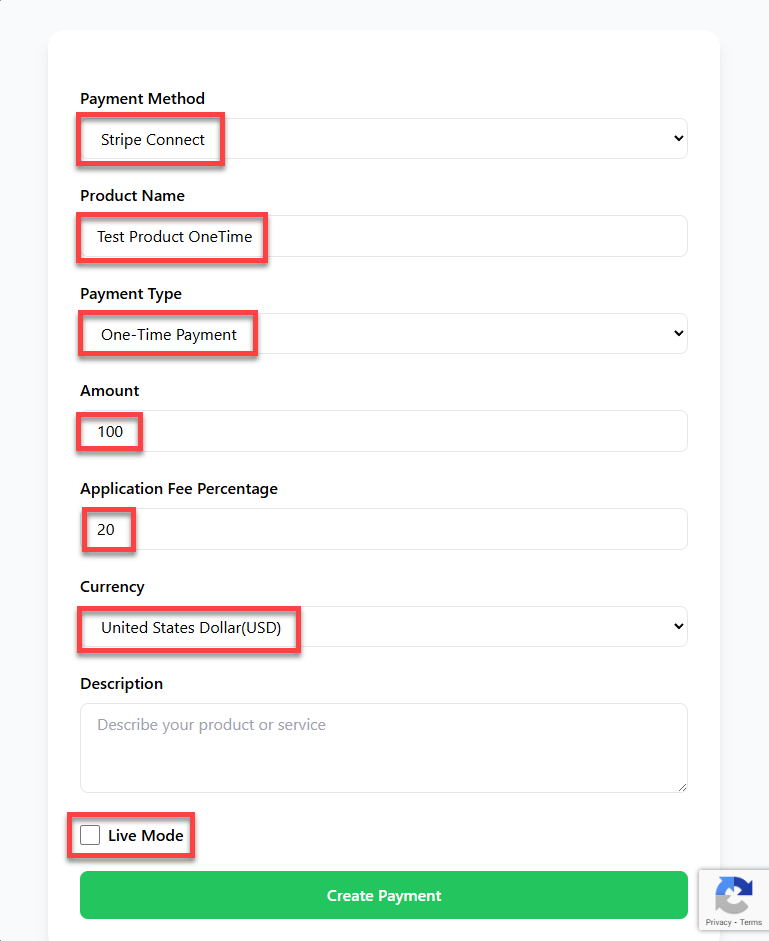Click the "Description" field label
The width and height of the screenshot is (769, 941).
click(x=121, y=684)
